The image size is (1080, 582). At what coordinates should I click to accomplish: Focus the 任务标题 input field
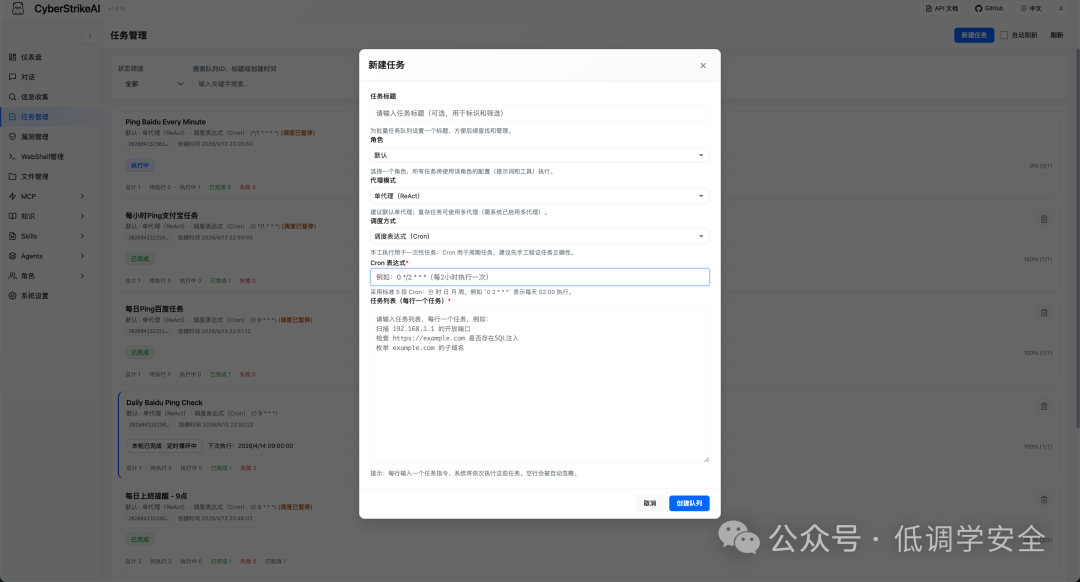coord(539,113)
